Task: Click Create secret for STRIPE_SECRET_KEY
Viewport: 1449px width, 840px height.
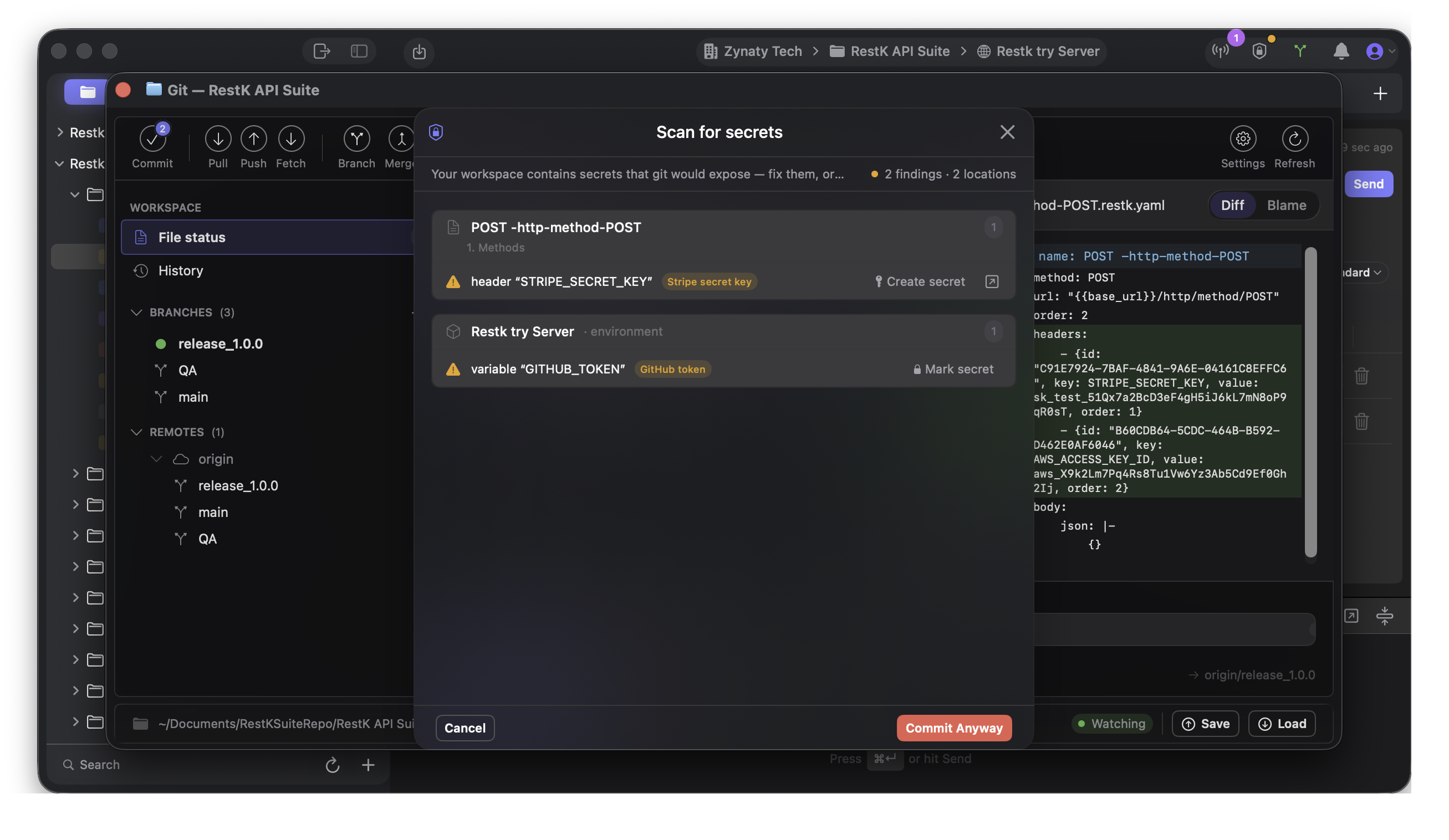Action: pyautogui.click(x=919, y=281)
